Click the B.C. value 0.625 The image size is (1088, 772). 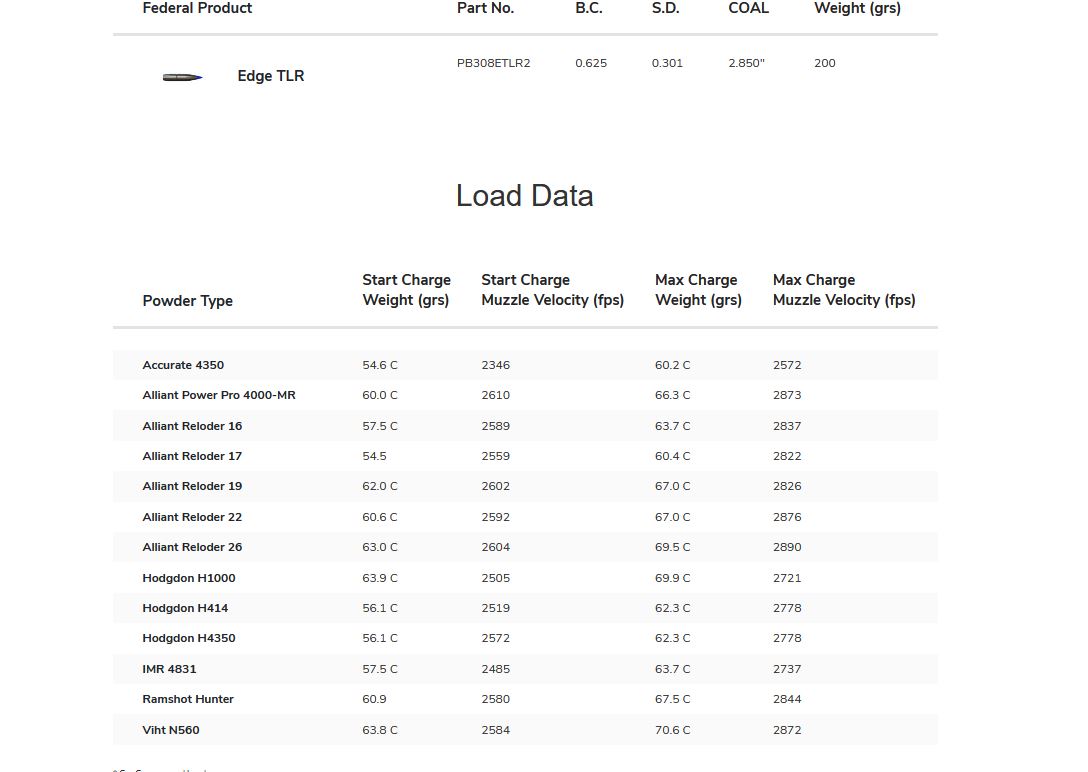click(x=591, y=63)
